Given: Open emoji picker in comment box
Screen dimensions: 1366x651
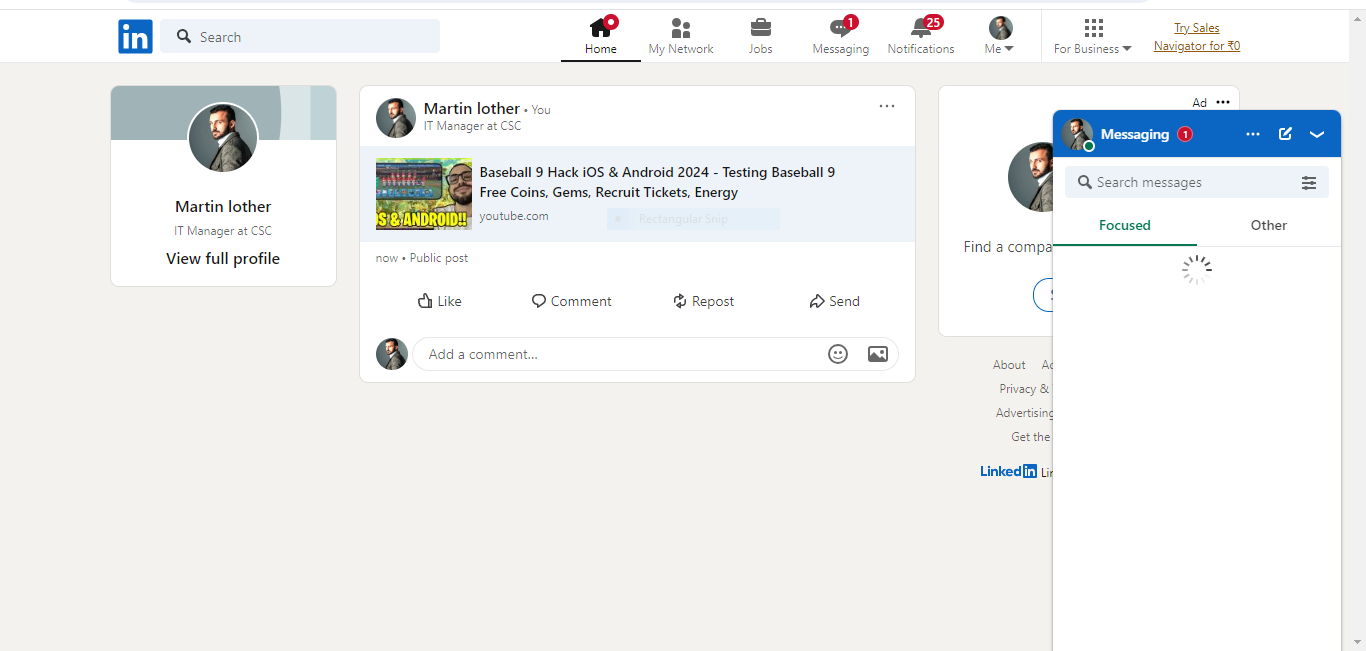Looking at the screenshot, I should (838, 354).
